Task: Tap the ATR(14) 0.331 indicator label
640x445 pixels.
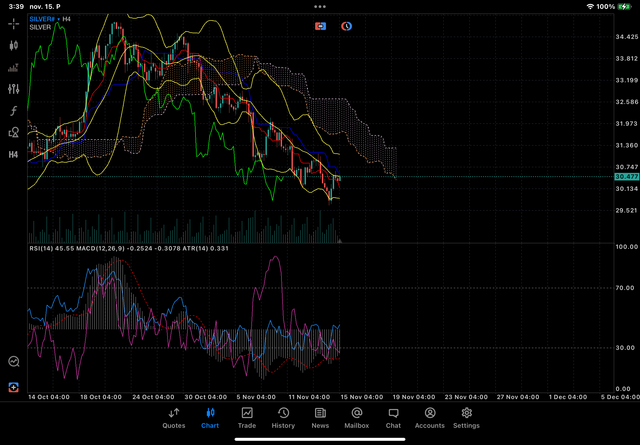Action: (x=205, y=248)
